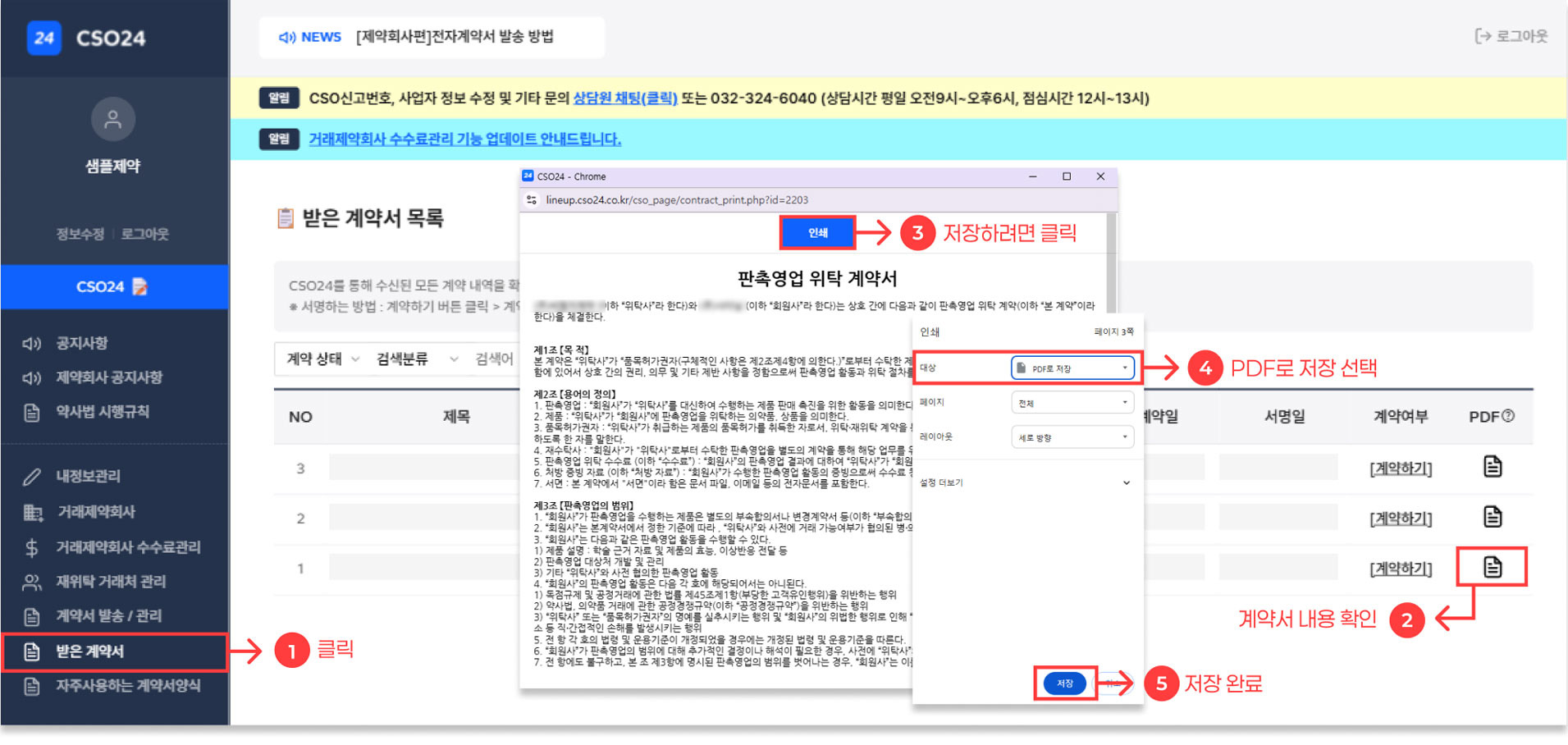Open 검색분류 filter dropdown
Viewport: 1568px width, 745px height.
[x=417, y=359]
